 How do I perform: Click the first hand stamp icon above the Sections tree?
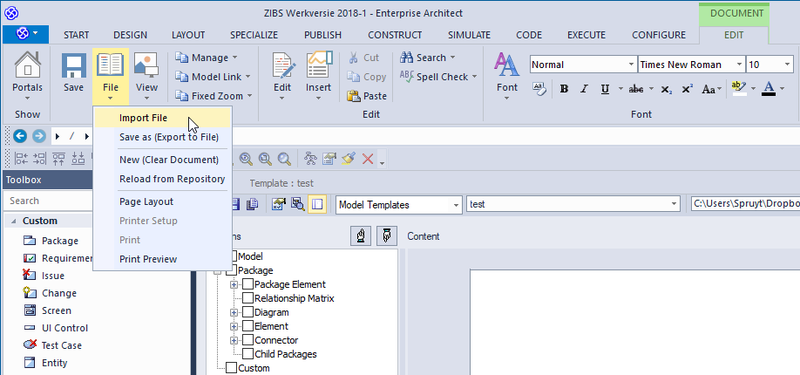point(361,236)
